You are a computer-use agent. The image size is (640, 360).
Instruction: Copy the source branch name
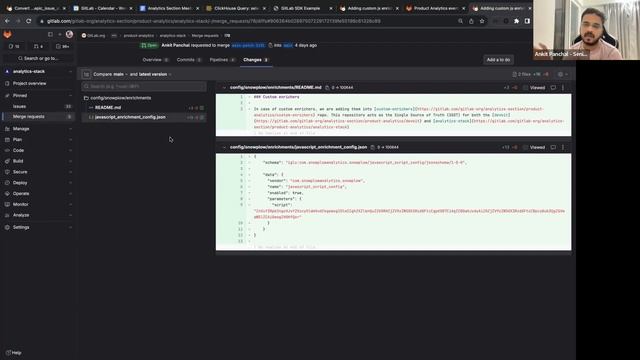point(270,45)
